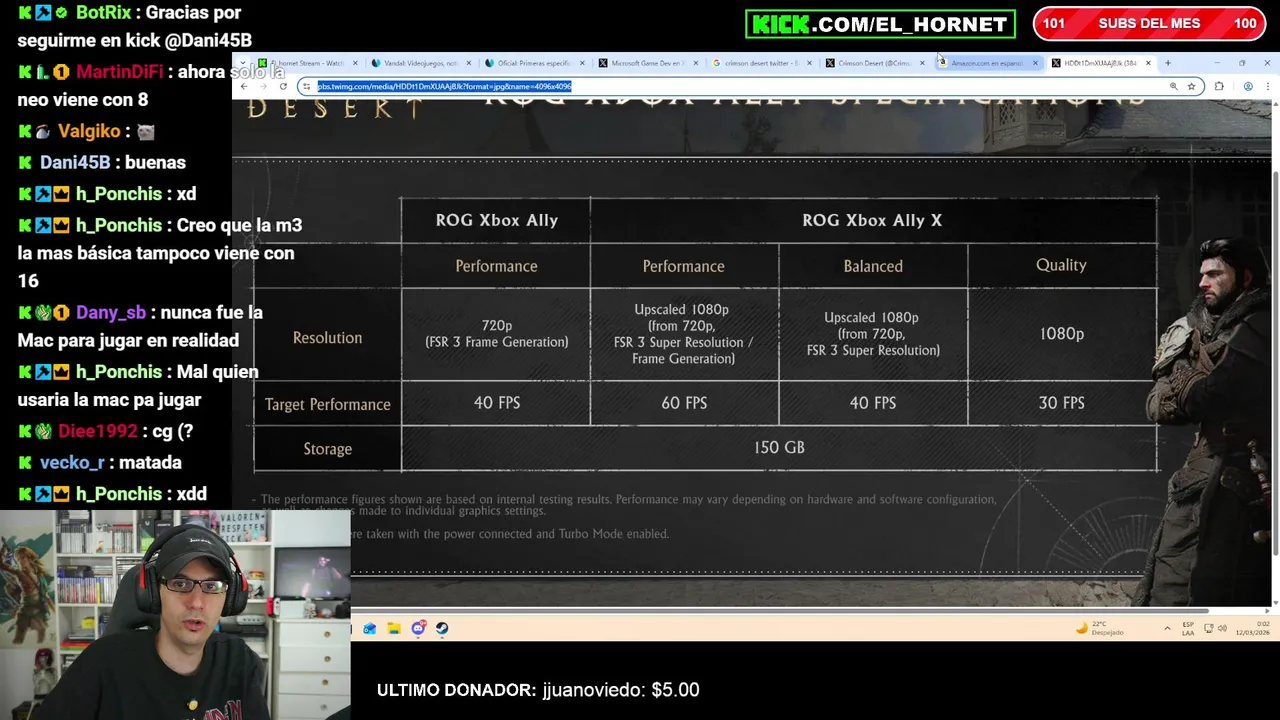The height and width of the screenshot is (720, 1280).
Task: Open the browser extensions menu
Action: click(x=1219, y=86)
